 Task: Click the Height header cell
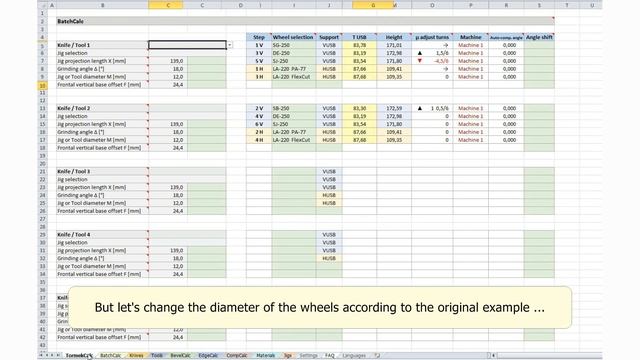pyautogui.click(x=394, y=37)
